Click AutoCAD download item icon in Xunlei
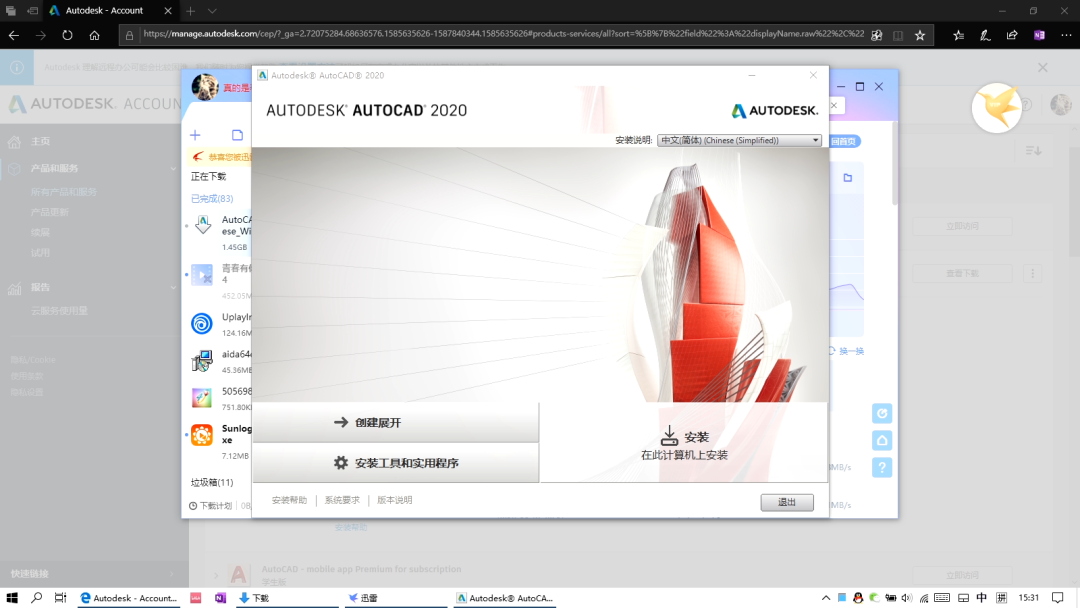 [202, 224]
